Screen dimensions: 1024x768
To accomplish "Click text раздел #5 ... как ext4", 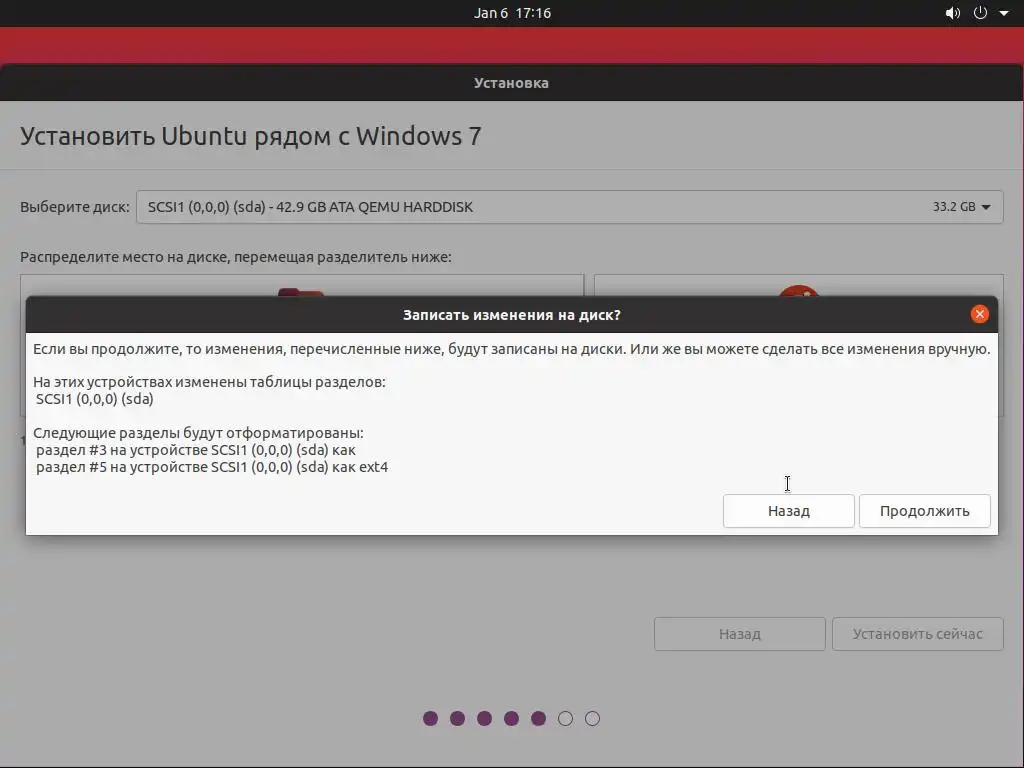I will click(x=212, y=467).
